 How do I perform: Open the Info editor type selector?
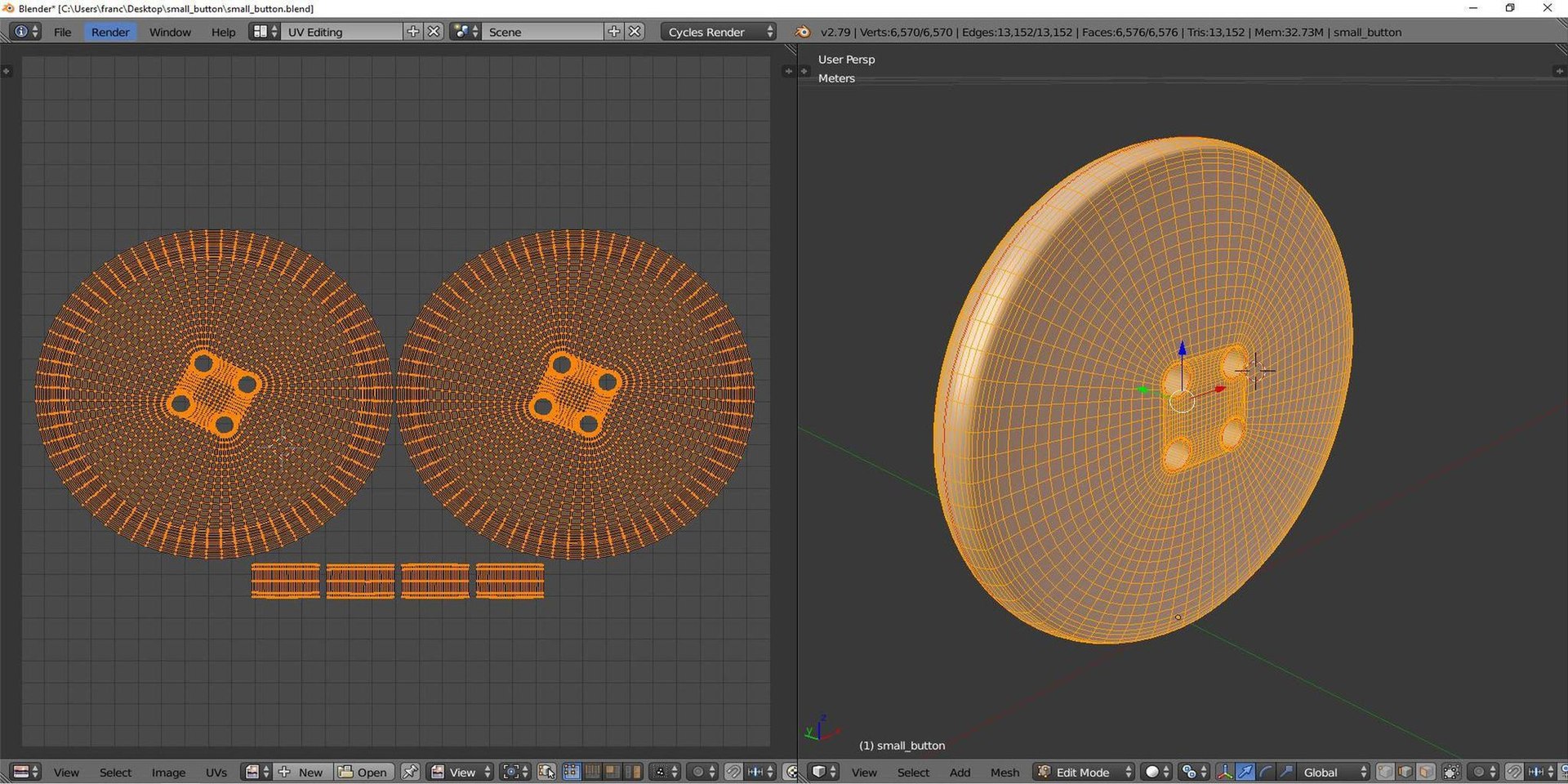tap(24, 32)
